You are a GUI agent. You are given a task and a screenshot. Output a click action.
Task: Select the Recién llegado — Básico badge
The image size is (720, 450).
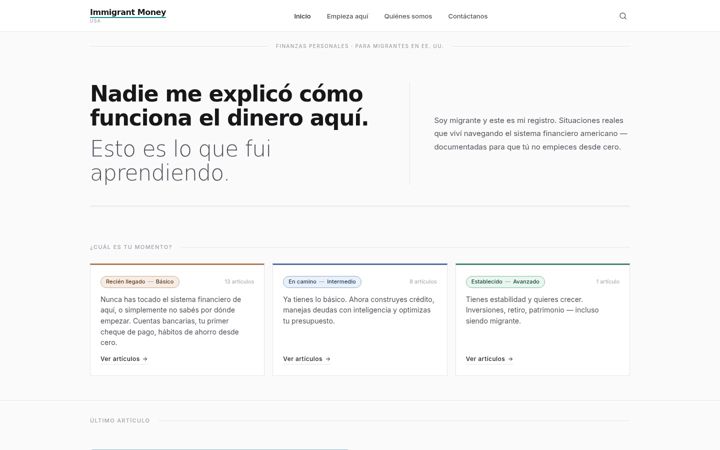tap(140, 281)
